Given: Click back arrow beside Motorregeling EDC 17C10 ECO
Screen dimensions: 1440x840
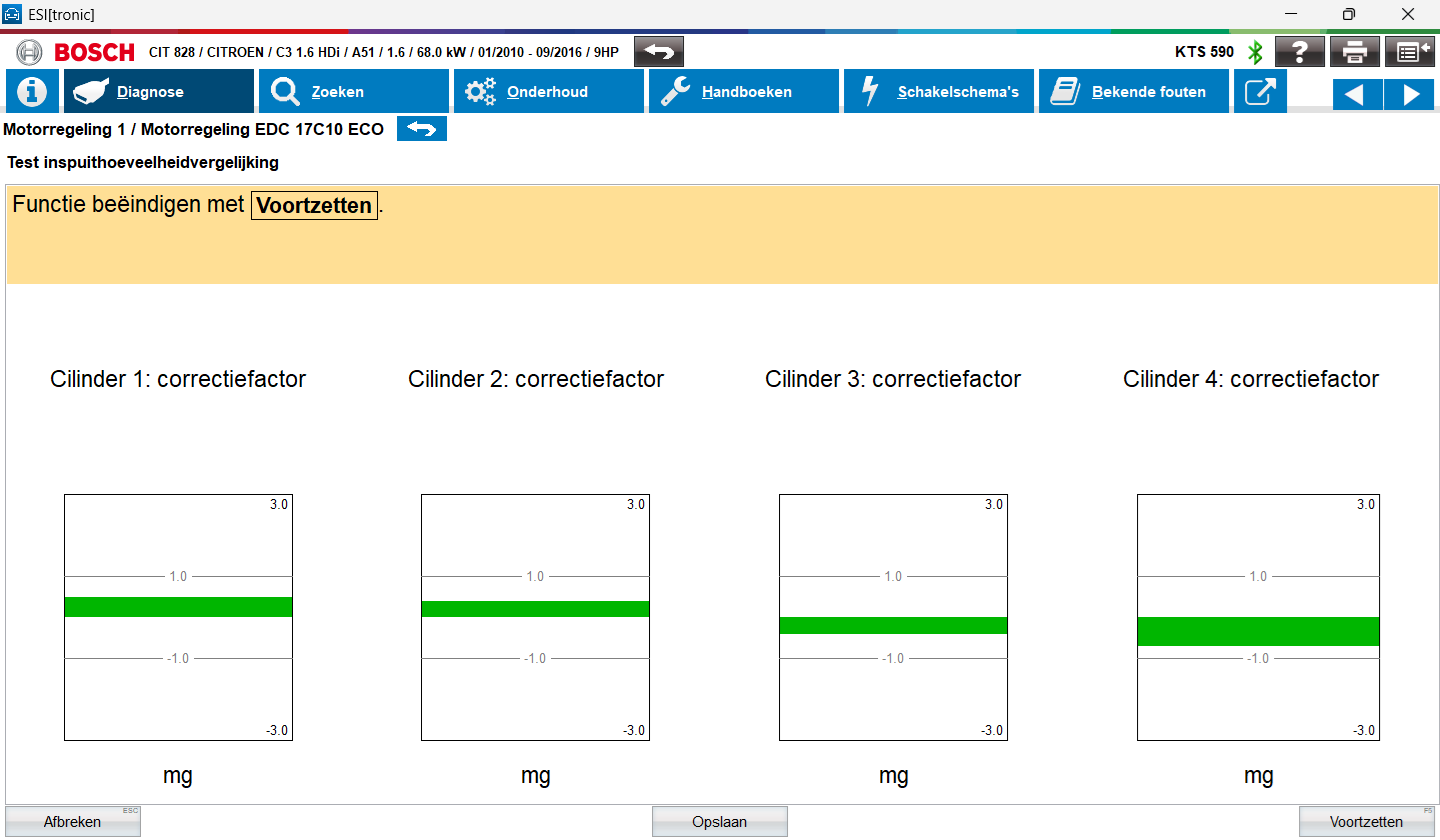Looking at the screenshot, I should [421, 129].
